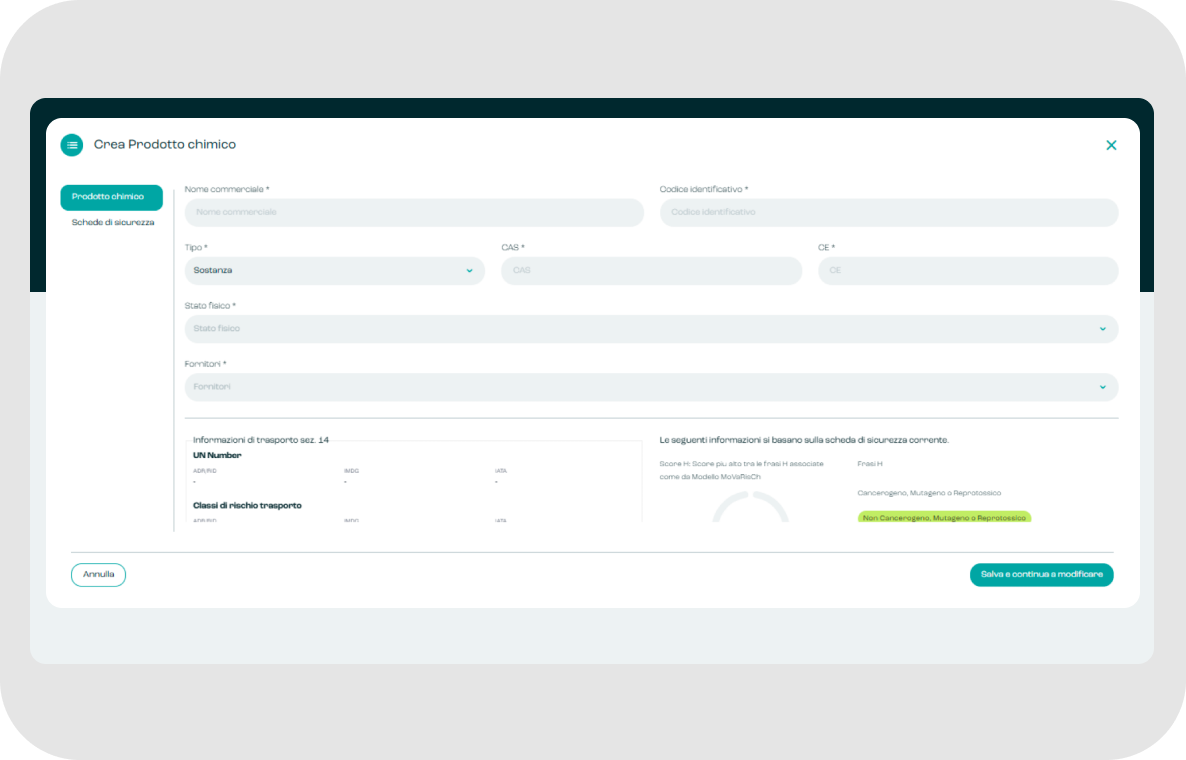Click the Score H description text
This screenshot has height=760, width=1186.
point(741,470)
